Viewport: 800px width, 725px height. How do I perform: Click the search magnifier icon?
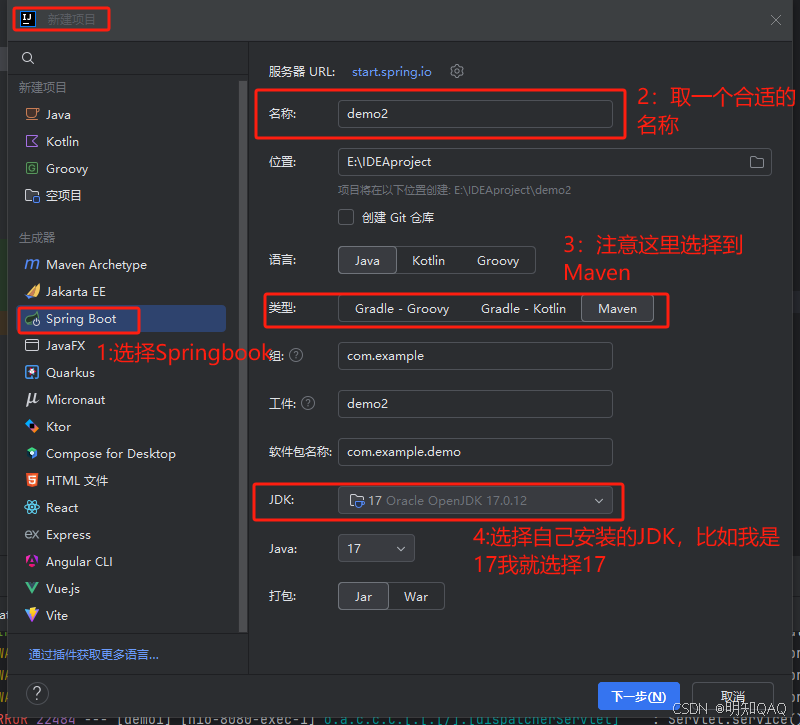pyautogui.click(x=28, y=58)
